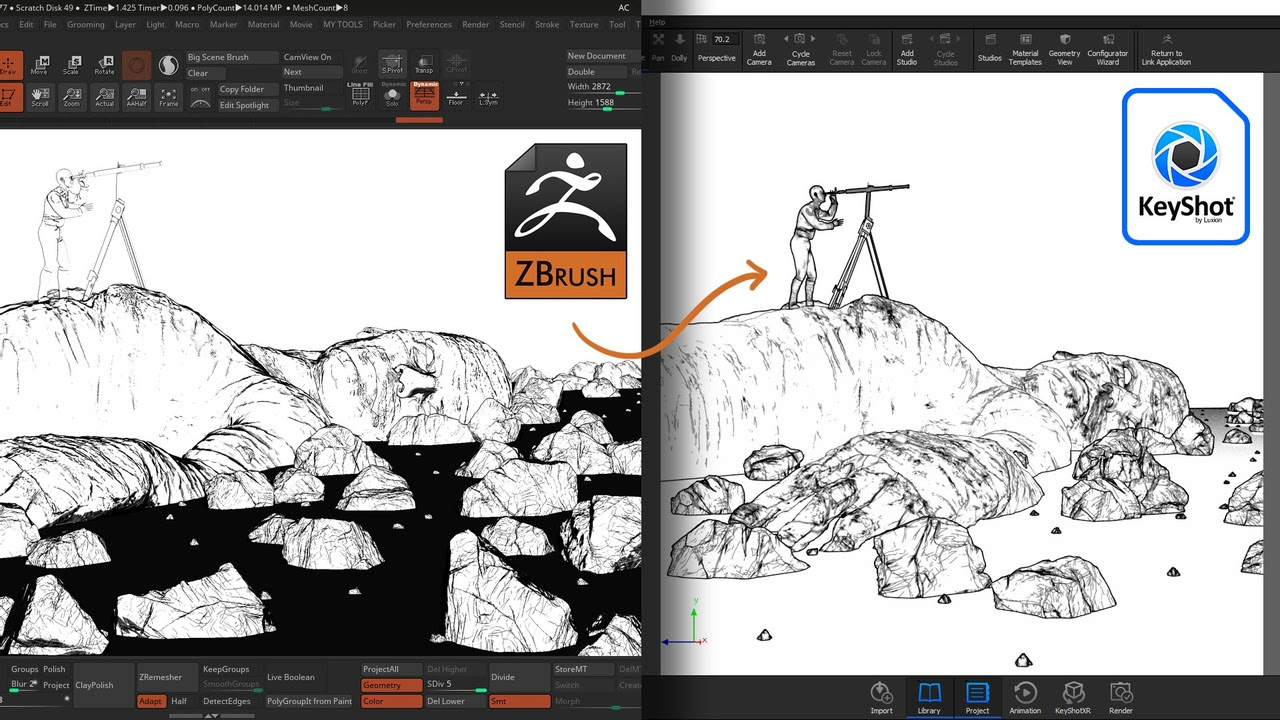Open Studios in KeyShot toolbar
Viewport: 1280px width, 720px height.
click(990, 49)
